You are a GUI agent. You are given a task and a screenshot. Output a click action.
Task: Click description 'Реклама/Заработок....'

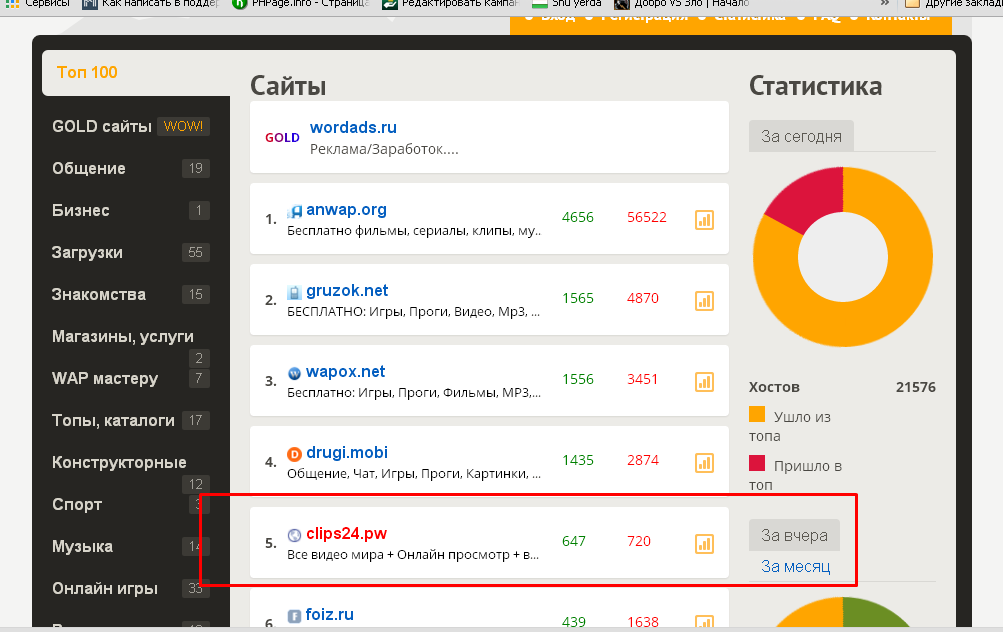click(384, 150)
